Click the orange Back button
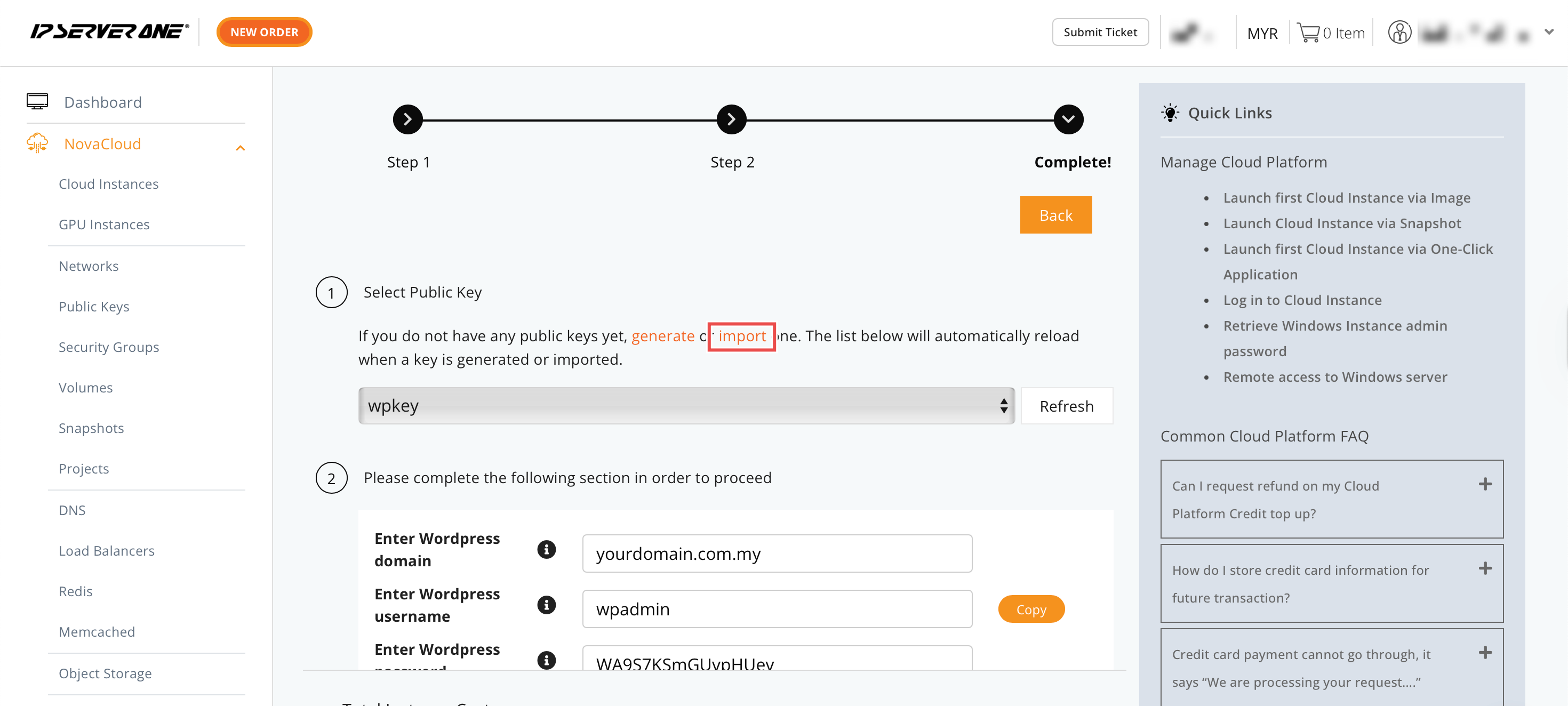Screen dimensions: 1568x706 (1055, 215)
